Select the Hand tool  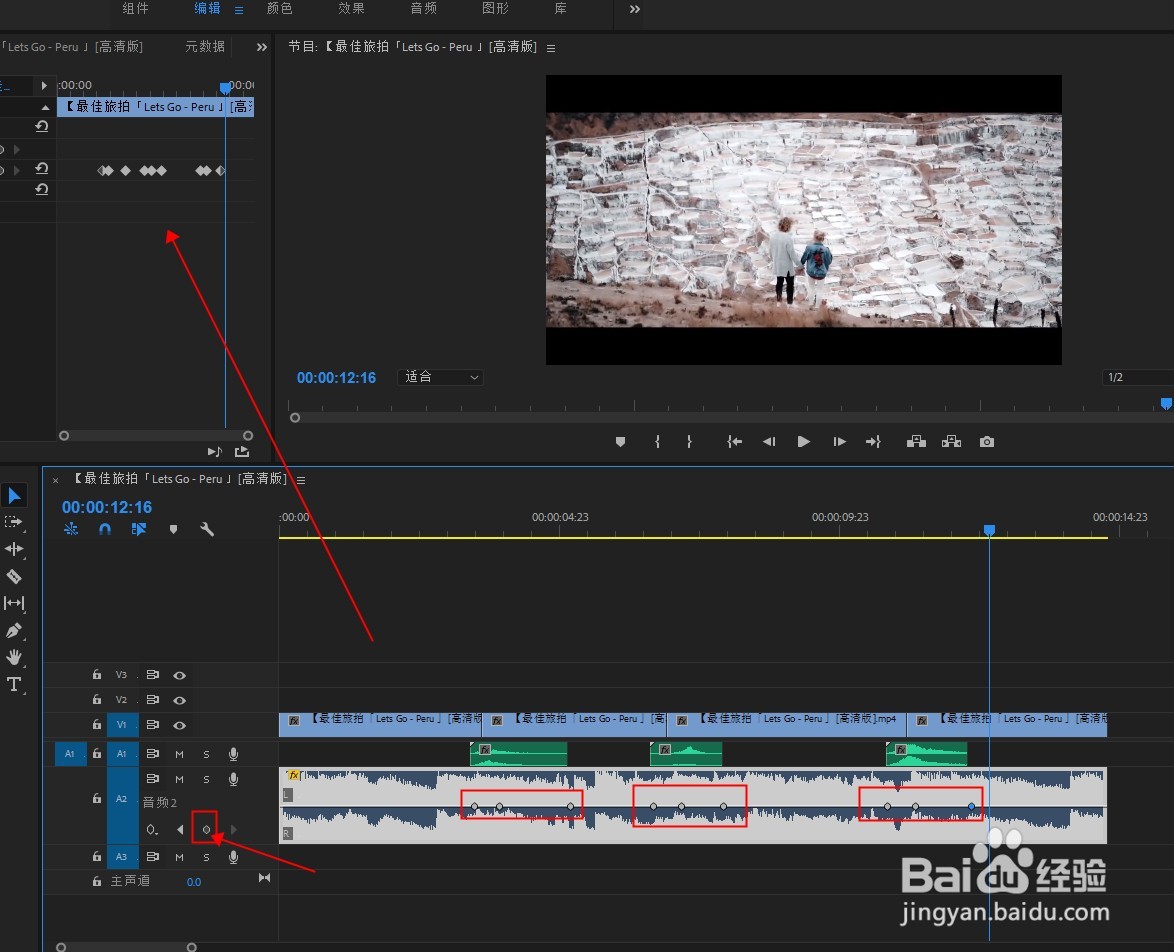13,658
